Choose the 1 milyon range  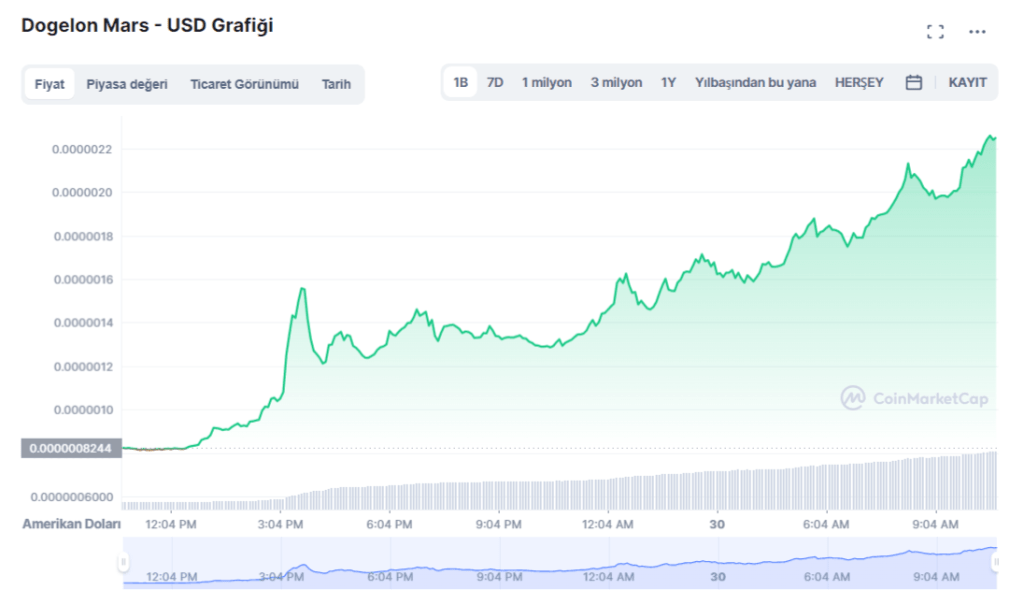point(547,82)
